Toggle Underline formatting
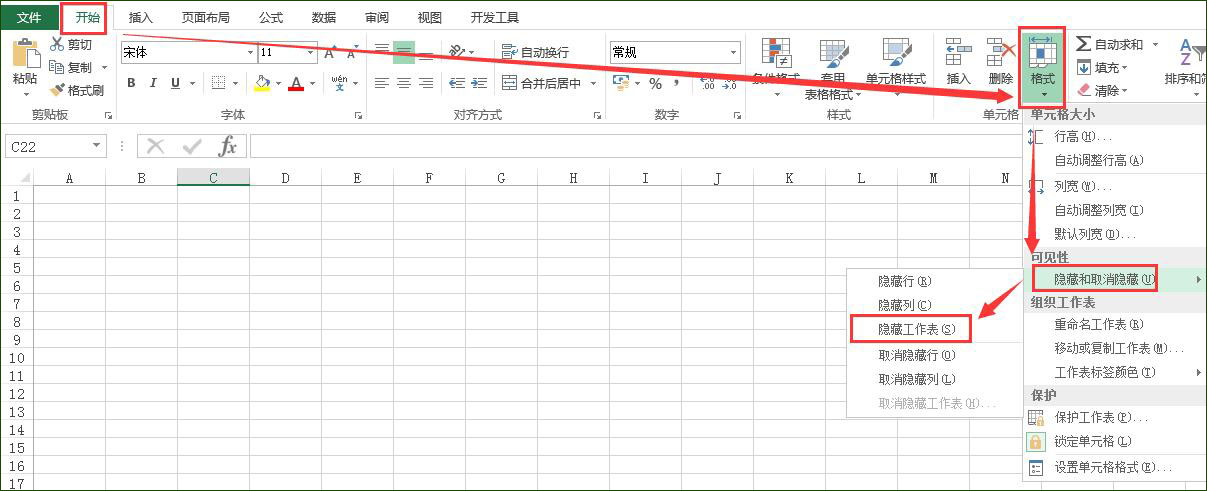 176,83
